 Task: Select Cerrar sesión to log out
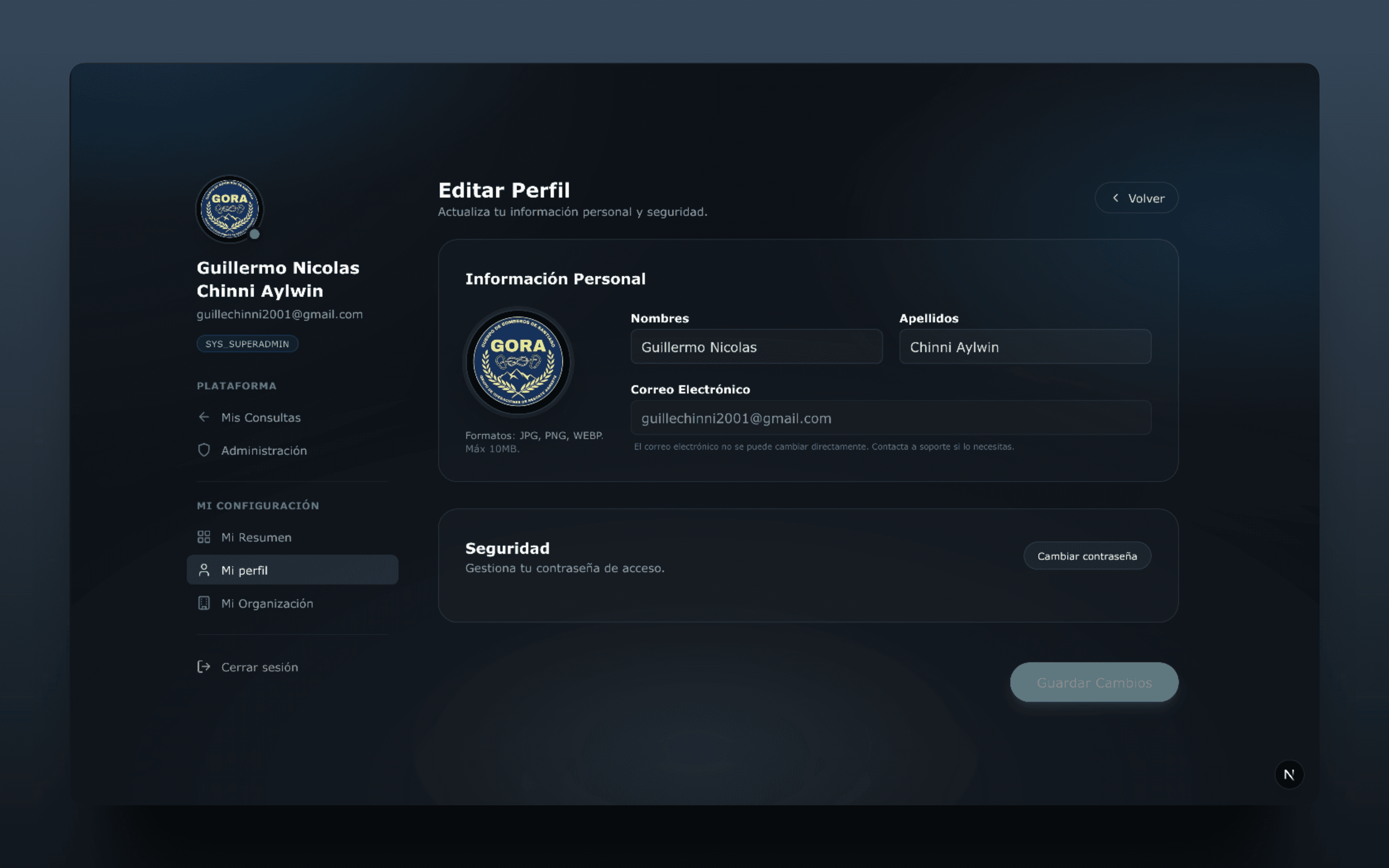click(259, 667)
